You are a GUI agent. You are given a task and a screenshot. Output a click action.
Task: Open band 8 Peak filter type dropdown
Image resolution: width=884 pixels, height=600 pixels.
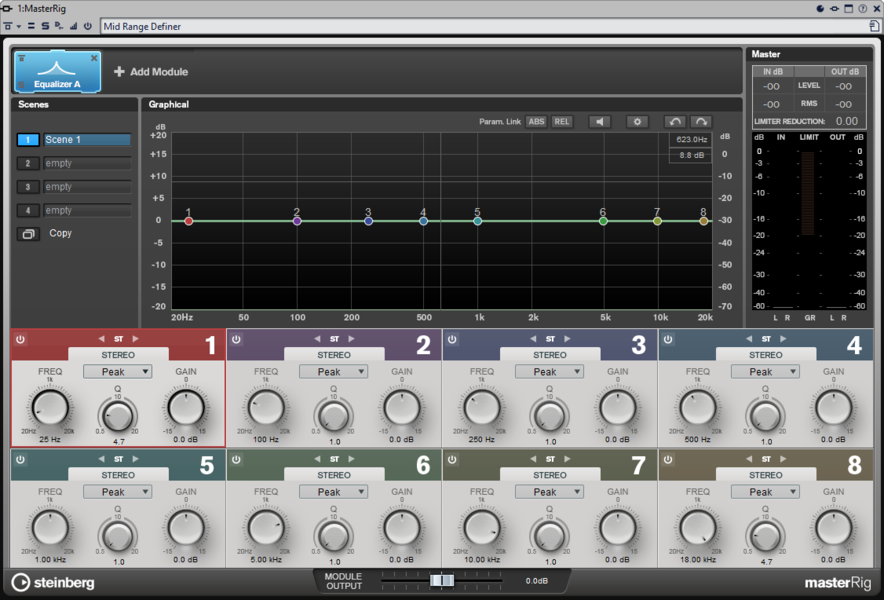tap(765, 492)
